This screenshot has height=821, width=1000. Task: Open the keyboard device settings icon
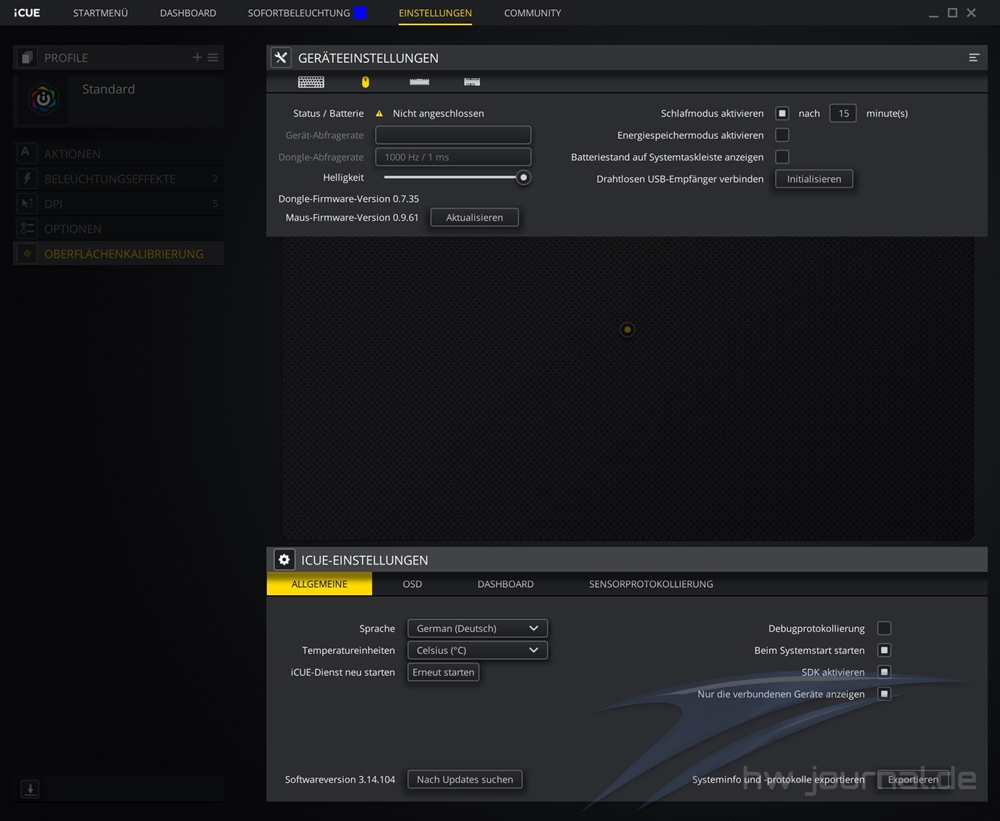pos(311,82)
